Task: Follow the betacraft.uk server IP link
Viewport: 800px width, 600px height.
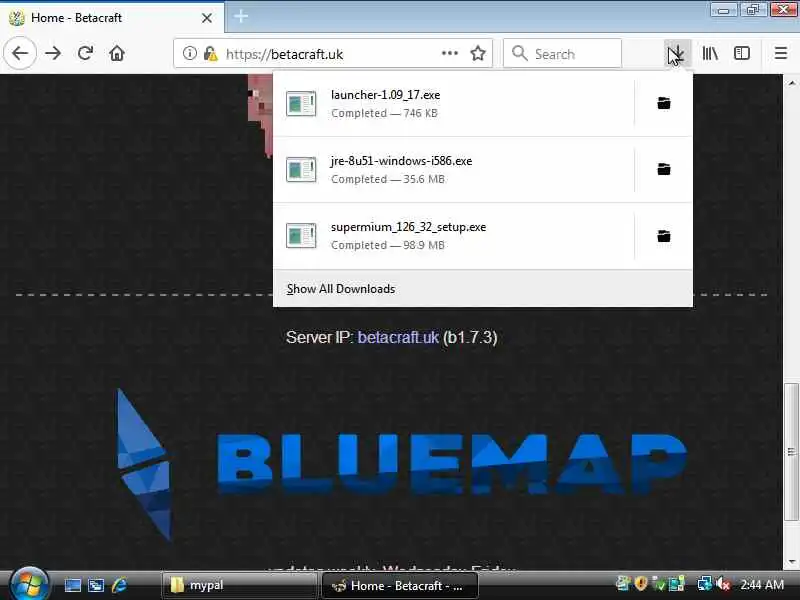Action: pos(398,337)
